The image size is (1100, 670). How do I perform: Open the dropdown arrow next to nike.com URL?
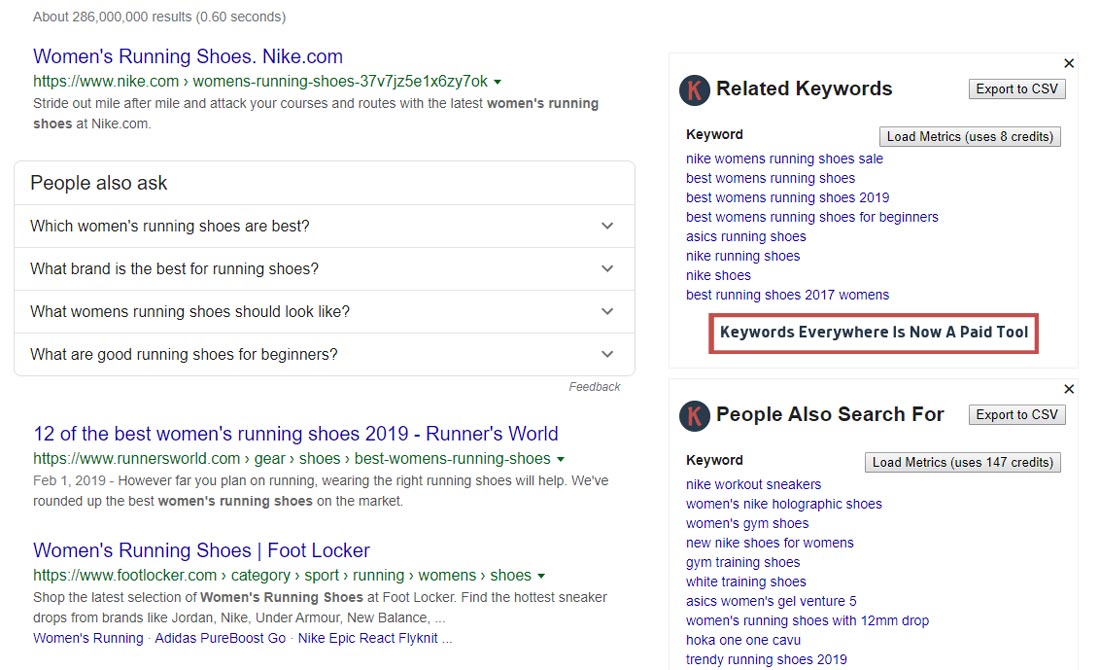pyautogui.click(x=497, y=82)
